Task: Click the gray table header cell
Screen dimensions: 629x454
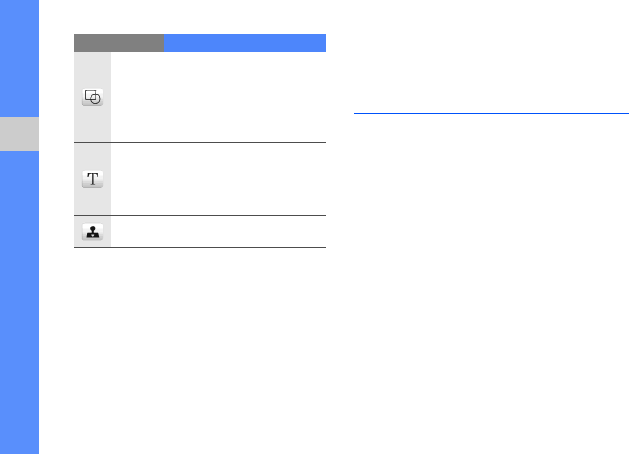Action: click(x=118, y=43)
